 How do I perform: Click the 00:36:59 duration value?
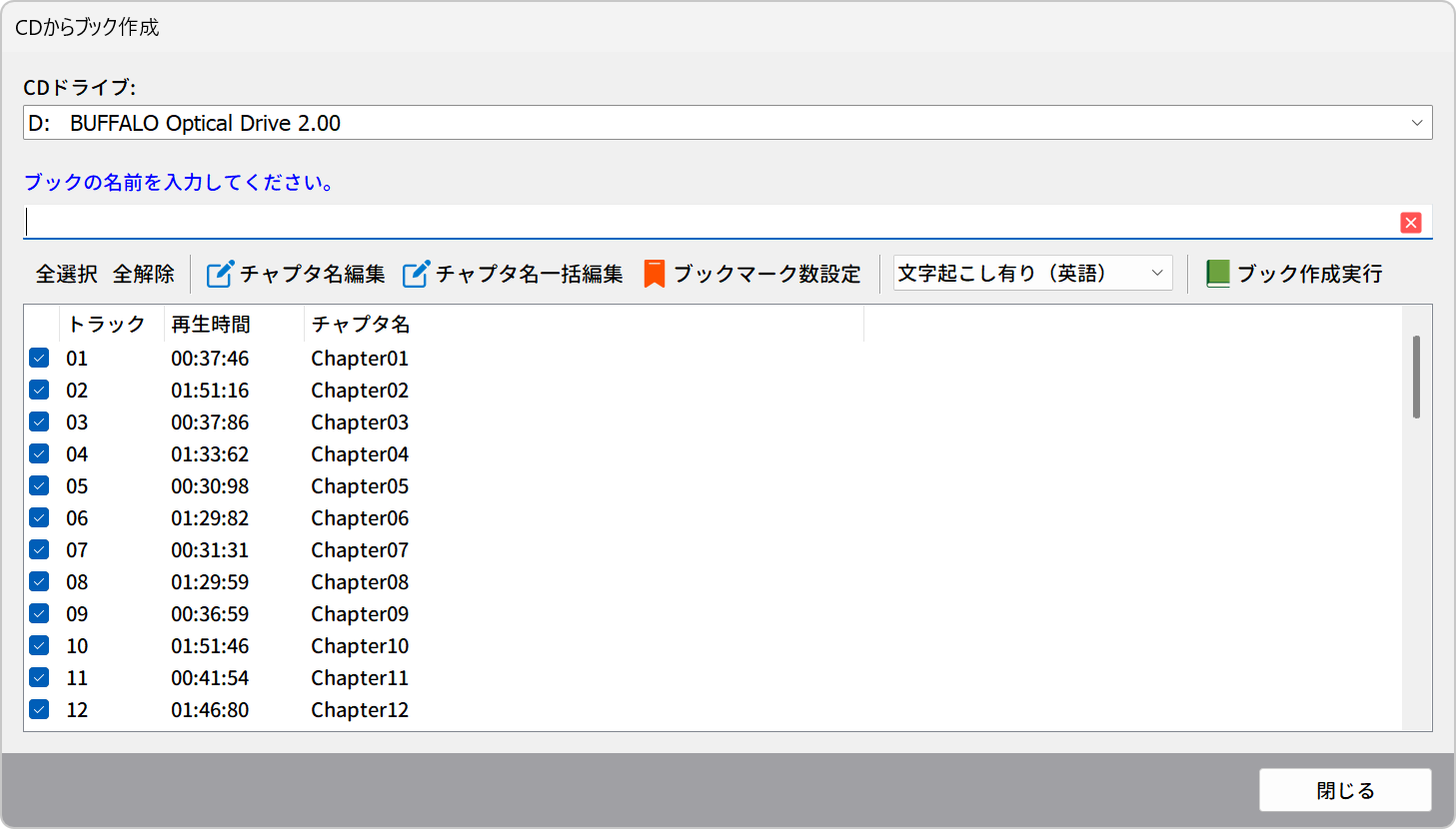coord(210,613)
